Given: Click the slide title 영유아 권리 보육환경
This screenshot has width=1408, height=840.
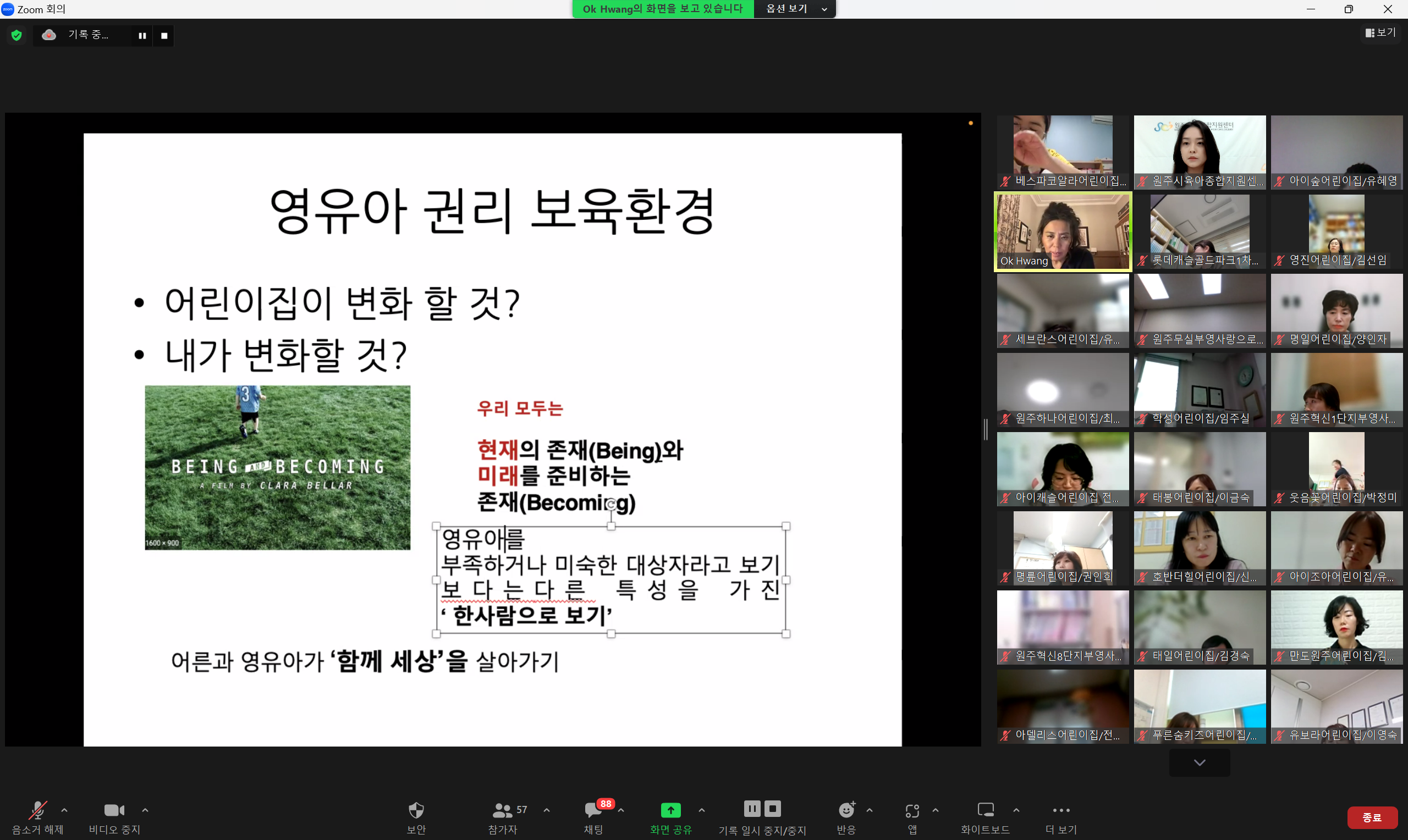Looking at the screenshot, I should pyautogui.click(x=492, y=211).
